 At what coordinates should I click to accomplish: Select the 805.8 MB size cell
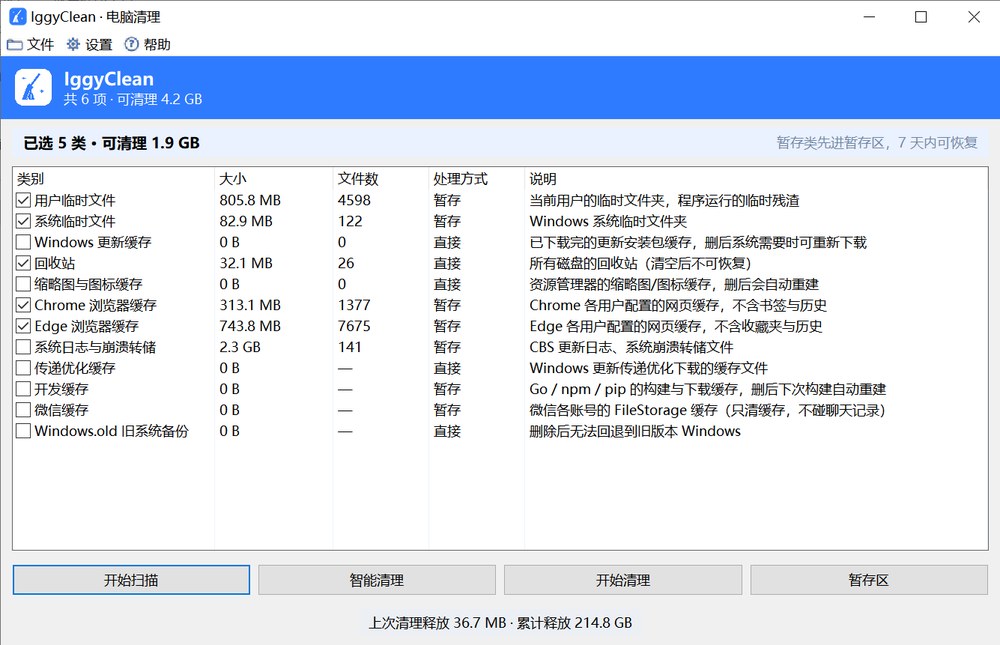pyautogui.click(x=250, y=200)
